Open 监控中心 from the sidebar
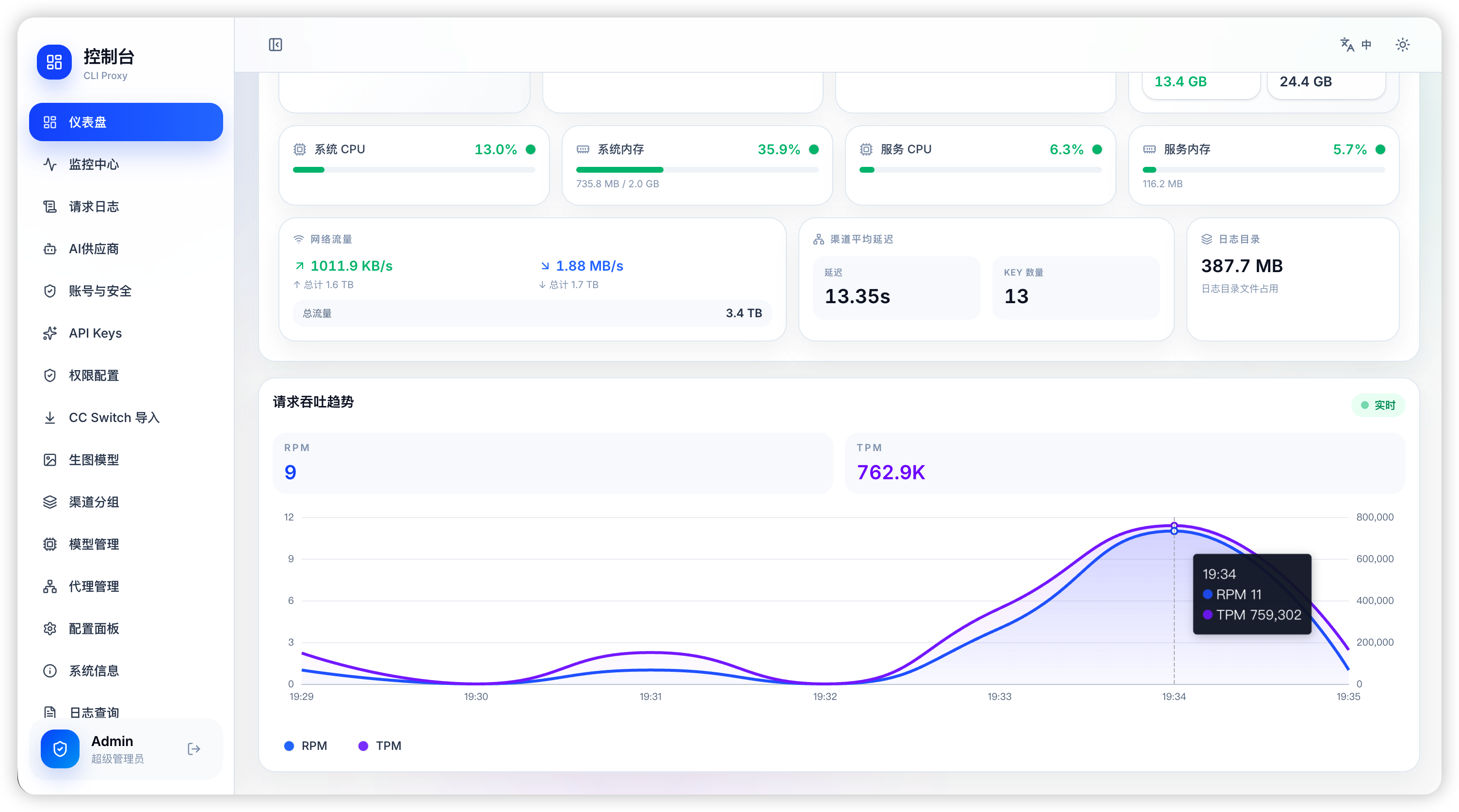 [x=126, y=164]
